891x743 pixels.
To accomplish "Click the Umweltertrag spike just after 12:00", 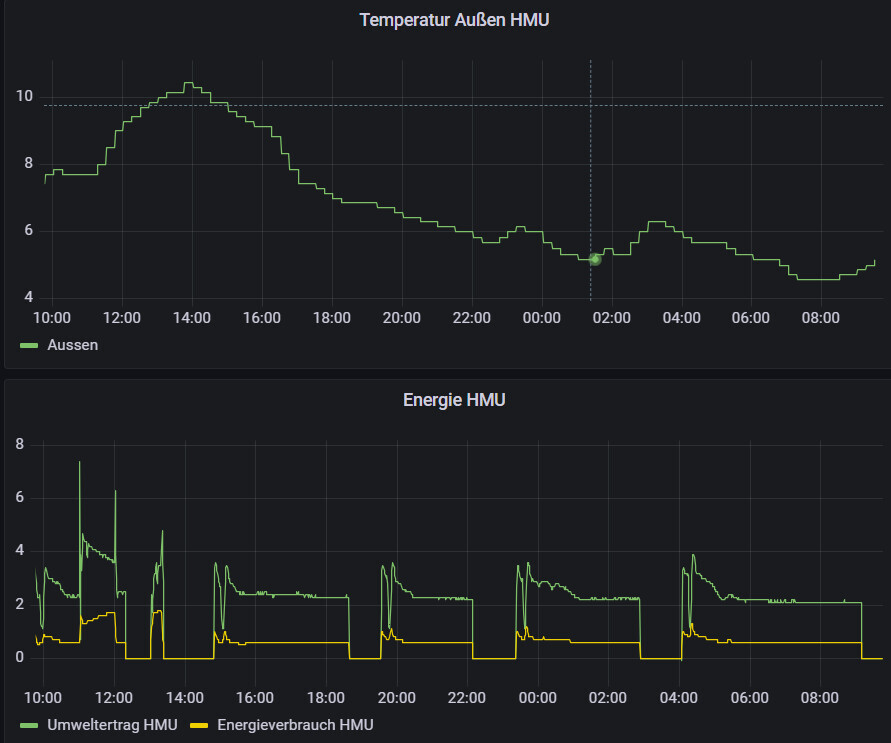I will tap(116, 492).
